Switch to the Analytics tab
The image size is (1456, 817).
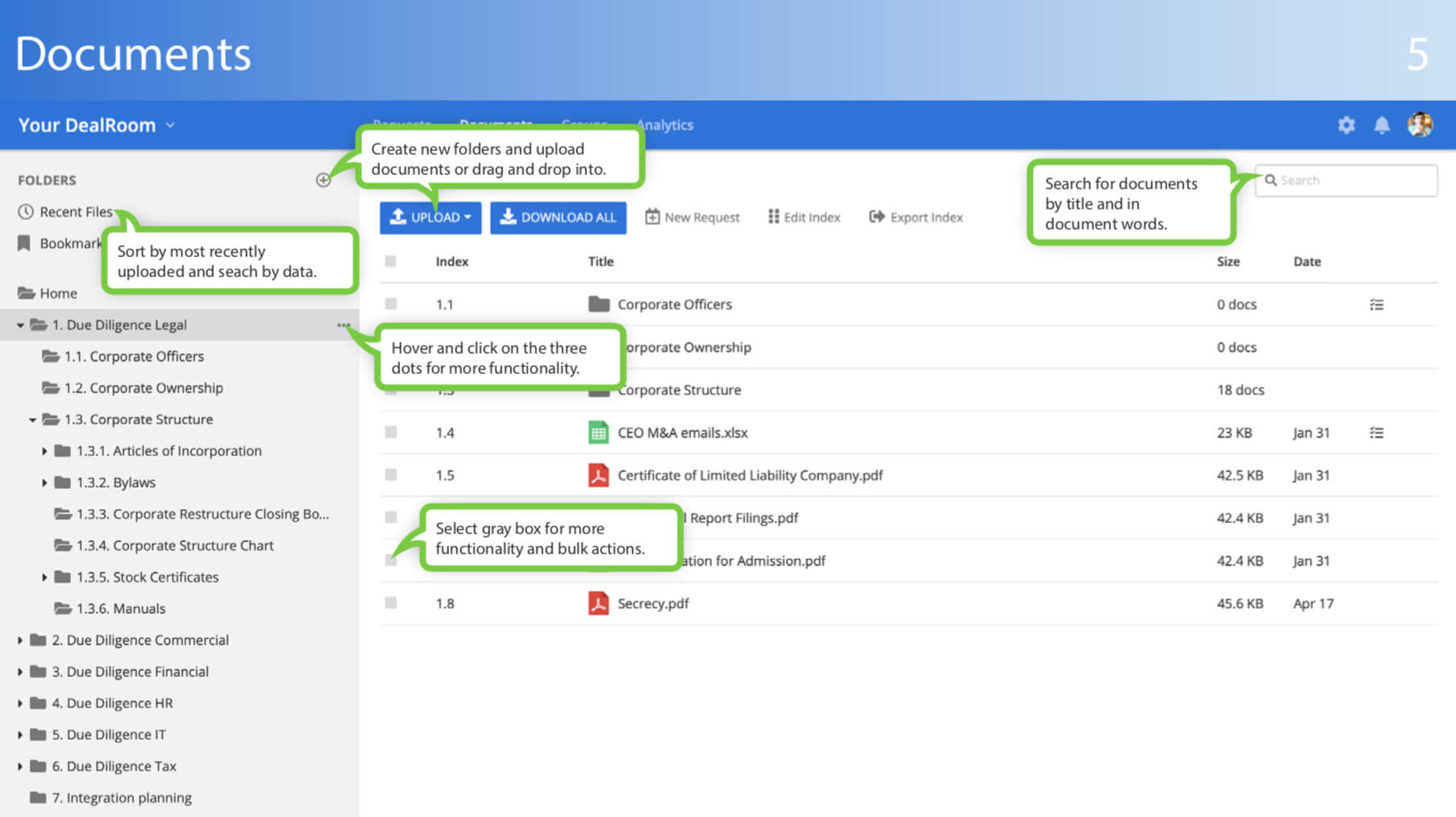665,125
